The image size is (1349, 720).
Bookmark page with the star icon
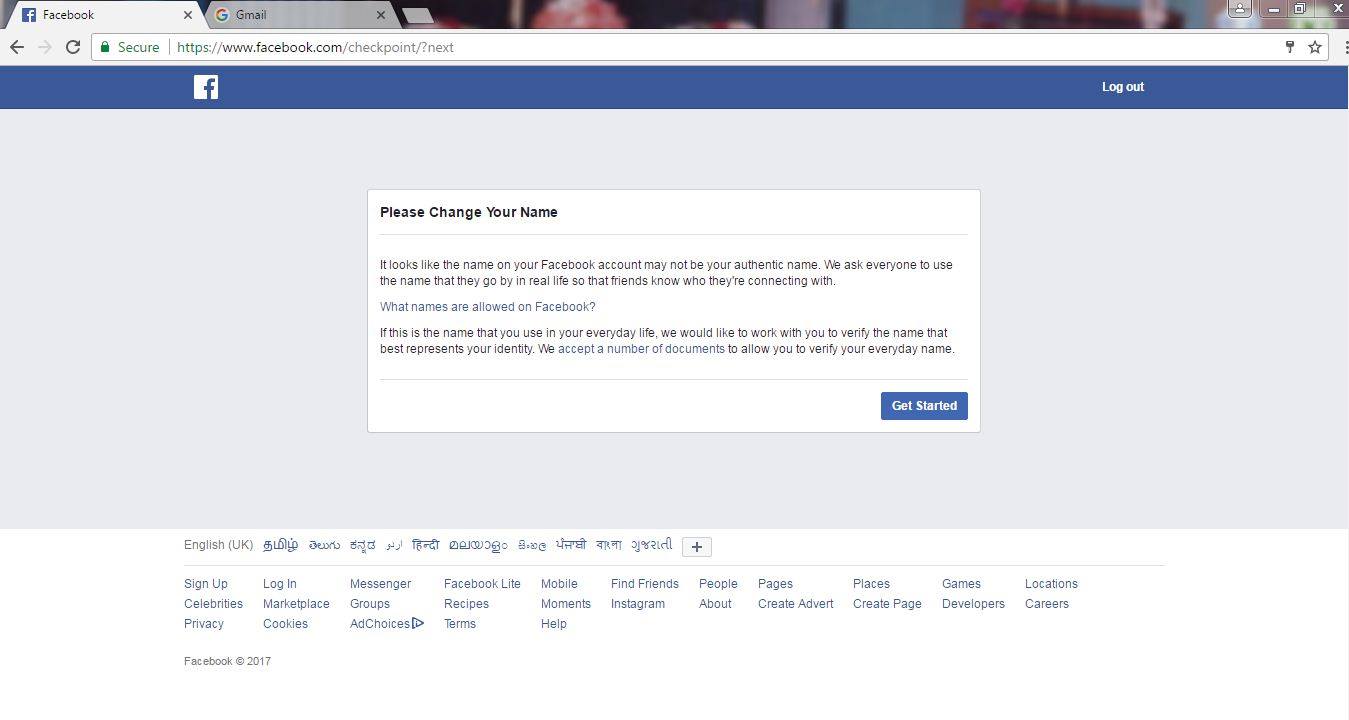point(1315,47)
